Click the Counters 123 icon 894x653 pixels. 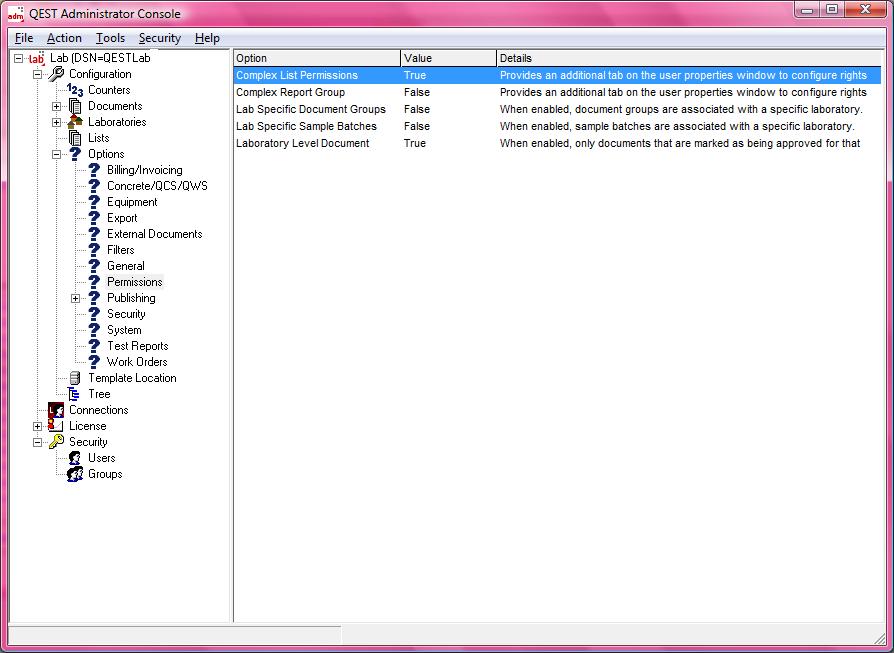click(75, 90)
